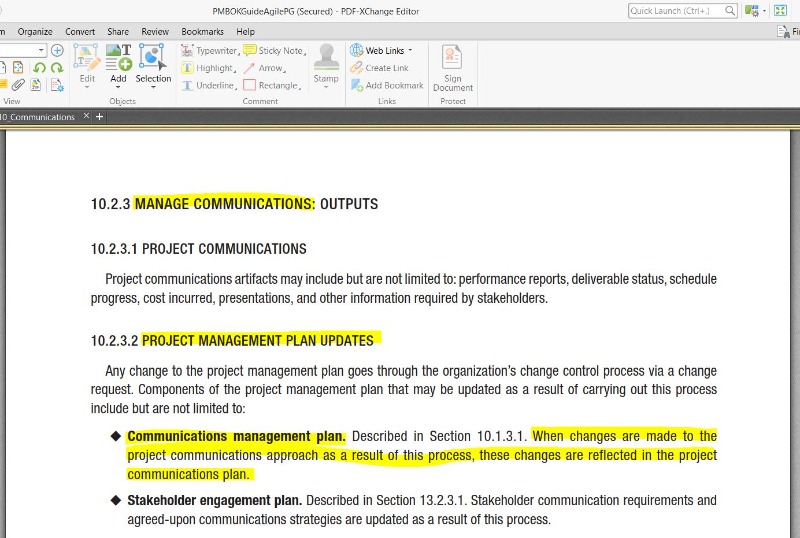This screenshot has height=538, width=800.
Task: Click the zoom in plus icon
Action: click(57, 50)
